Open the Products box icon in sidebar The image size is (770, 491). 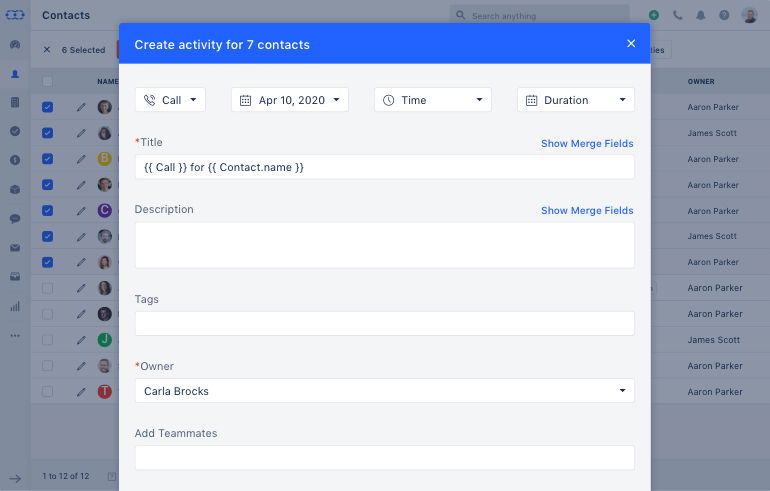(15, 190)
